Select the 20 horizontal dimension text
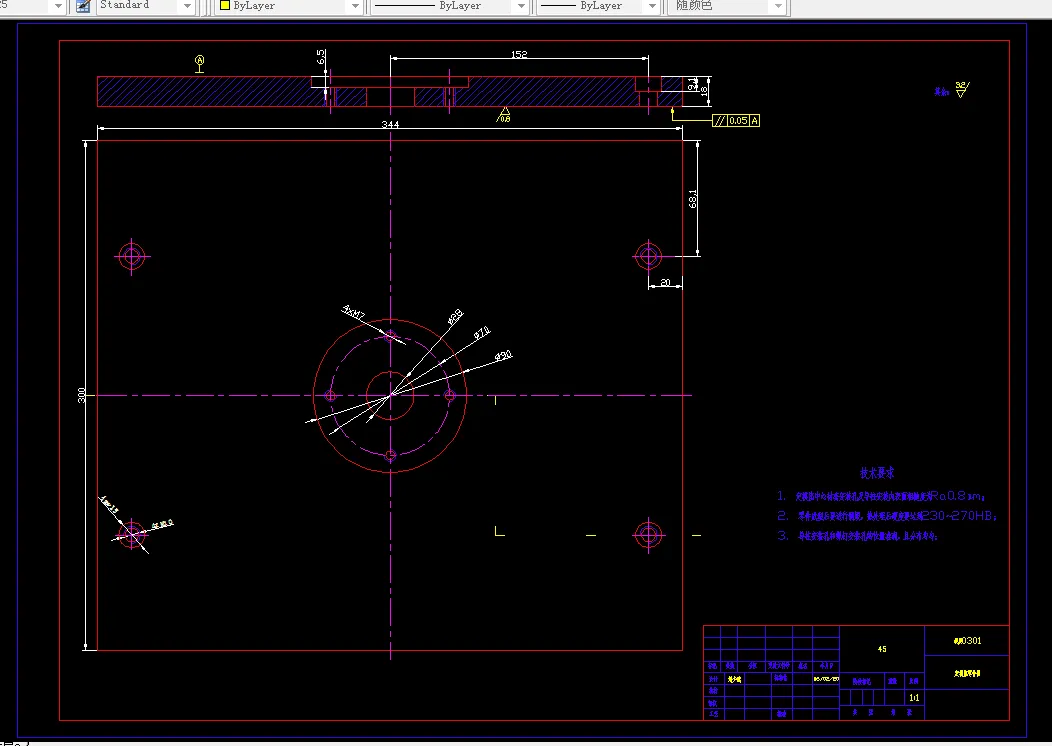 pyautogui.click(x=665, y=282)
